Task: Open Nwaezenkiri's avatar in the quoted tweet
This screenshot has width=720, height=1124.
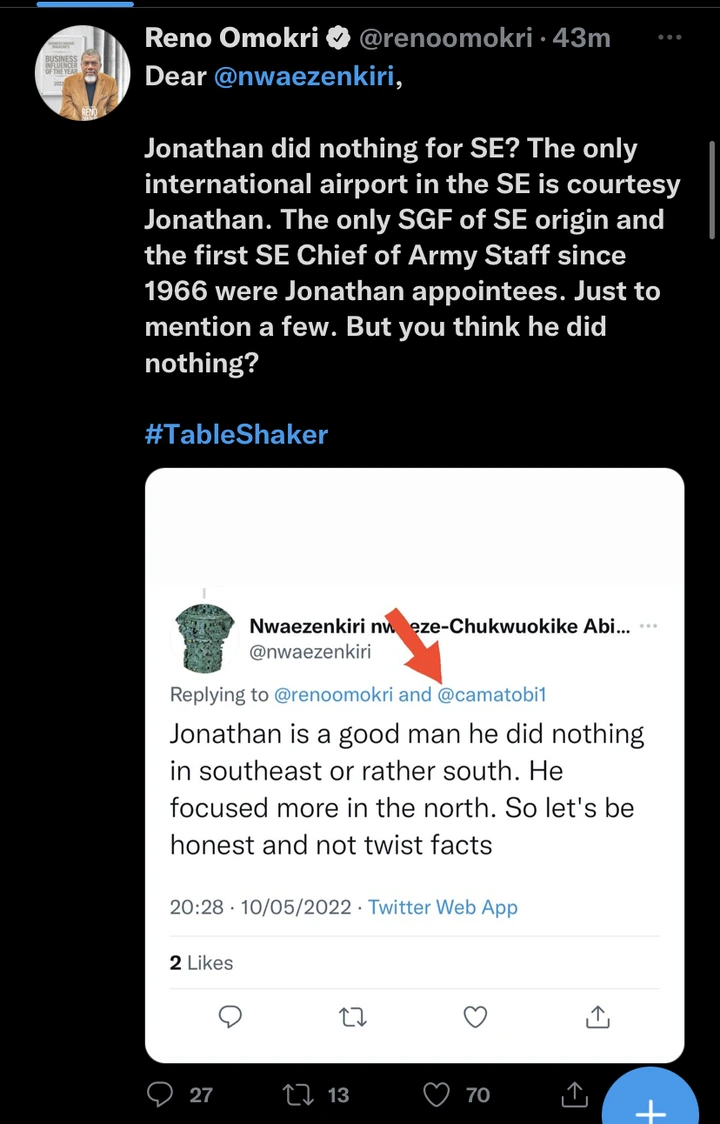Action: [204, 638]
